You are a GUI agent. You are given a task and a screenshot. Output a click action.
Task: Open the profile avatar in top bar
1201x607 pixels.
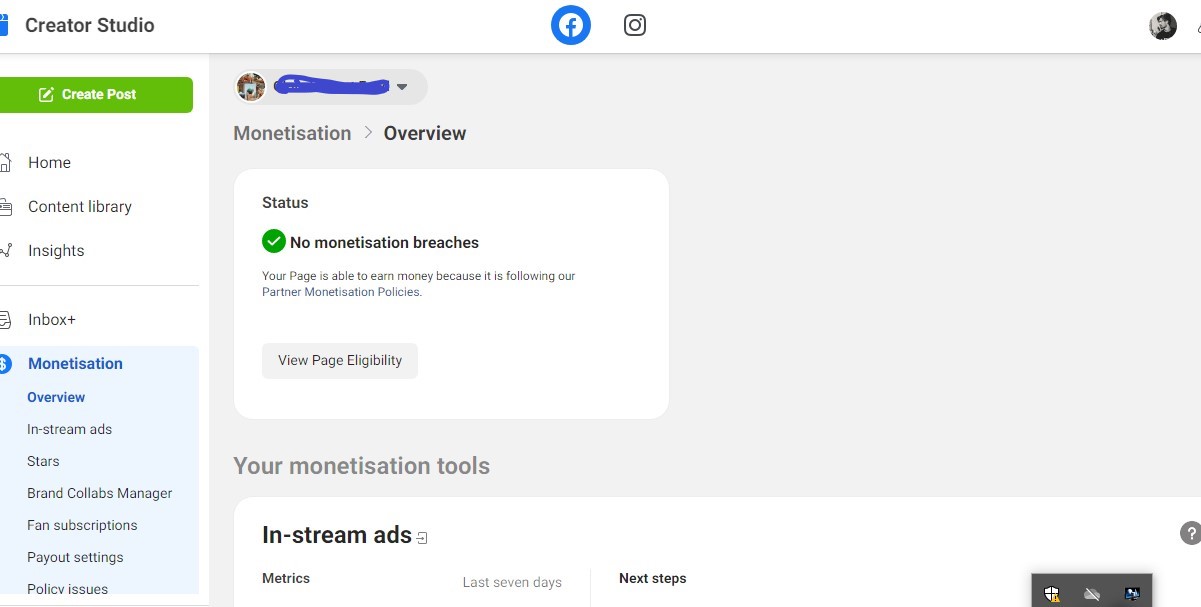pyautogui.click(x=1163, y=26)
